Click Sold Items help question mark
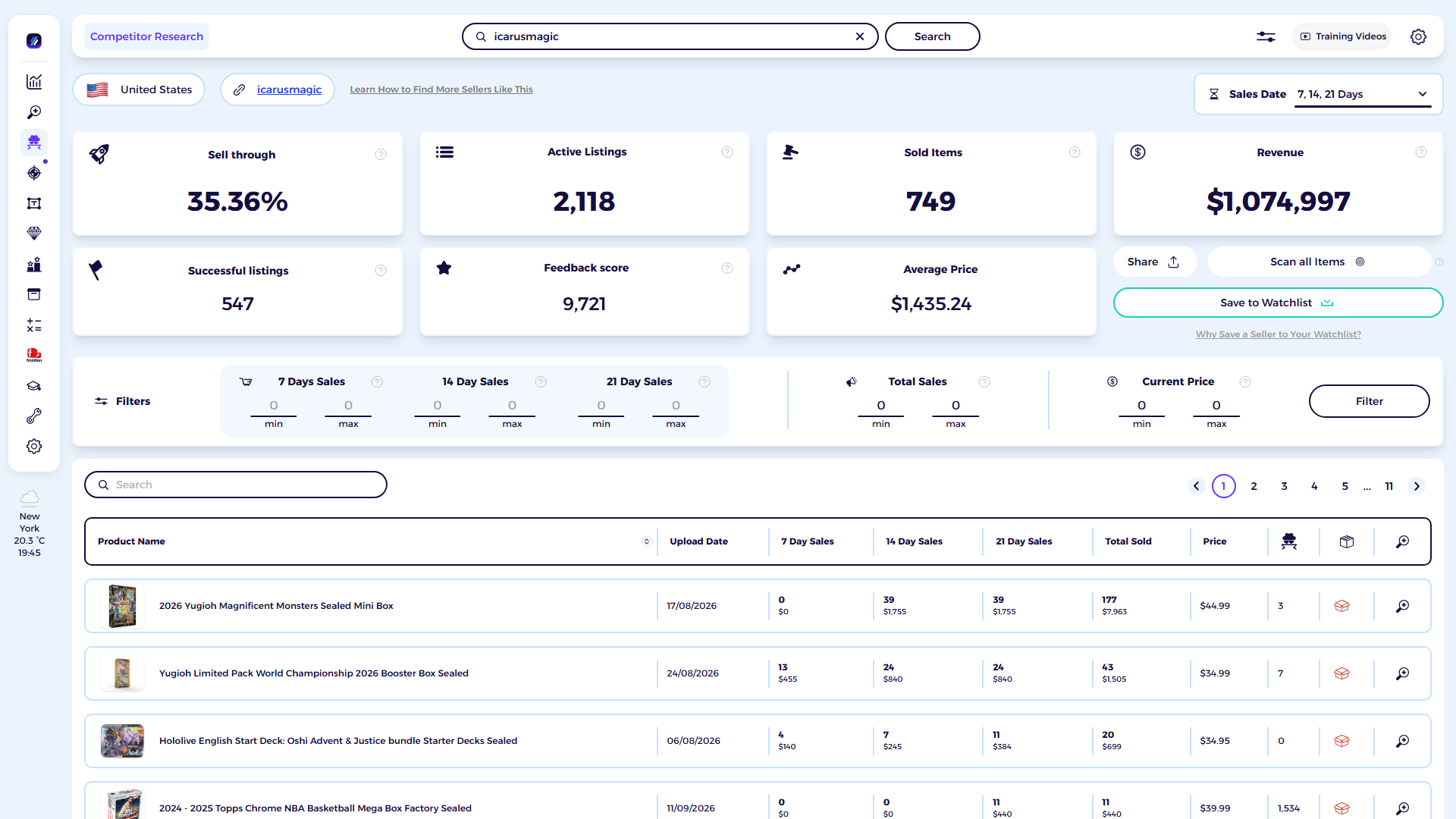1456x819 pixels. point(1075,152)
